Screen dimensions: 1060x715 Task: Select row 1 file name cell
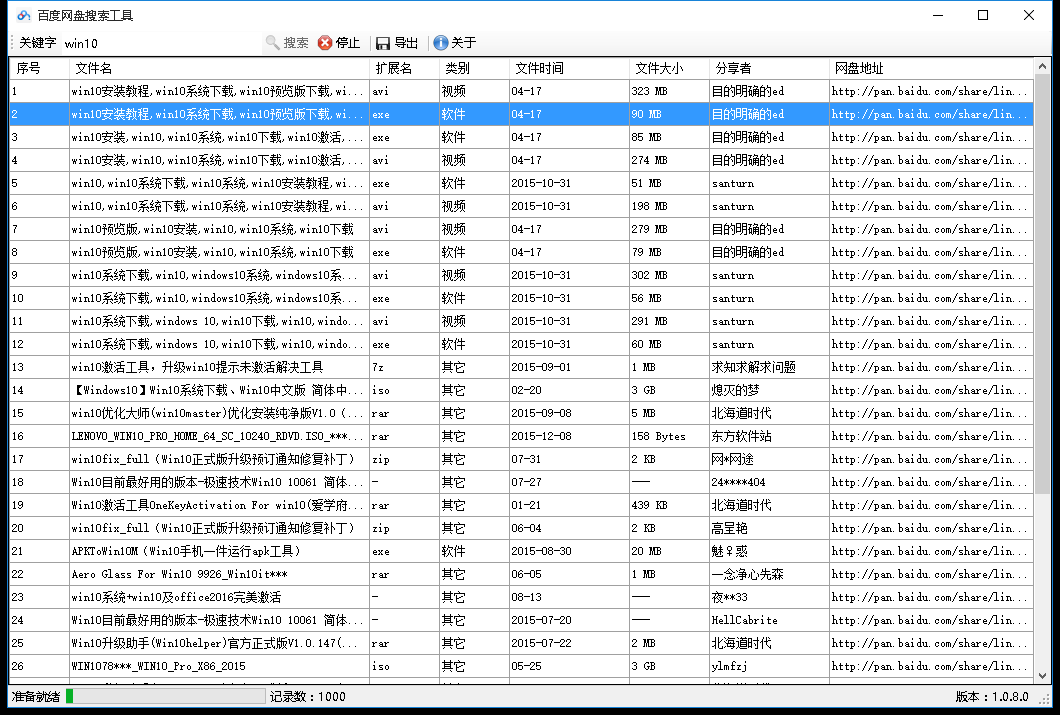[219, 91]
